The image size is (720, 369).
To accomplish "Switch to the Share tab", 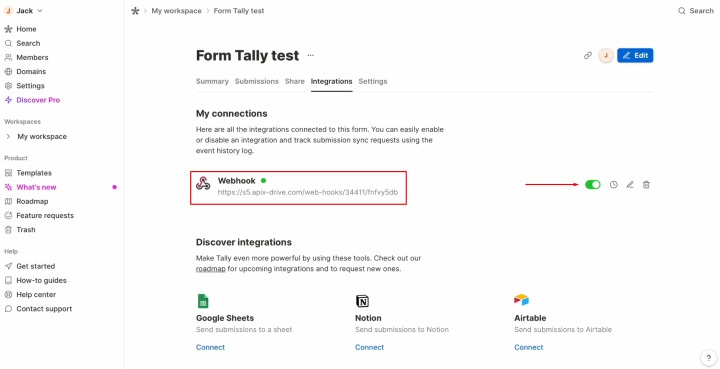I will 295,81.
